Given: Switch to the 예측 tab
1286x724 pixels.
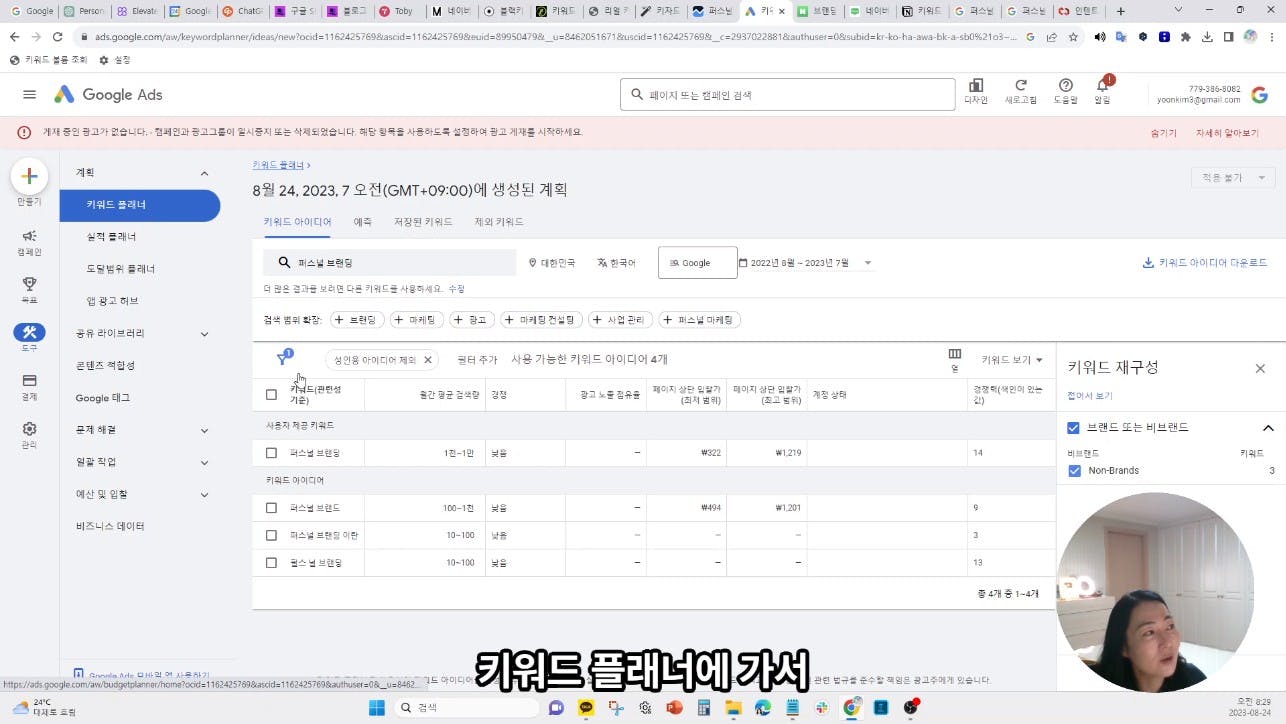Looking at the screenshot, I should click(x=363, y=222).
